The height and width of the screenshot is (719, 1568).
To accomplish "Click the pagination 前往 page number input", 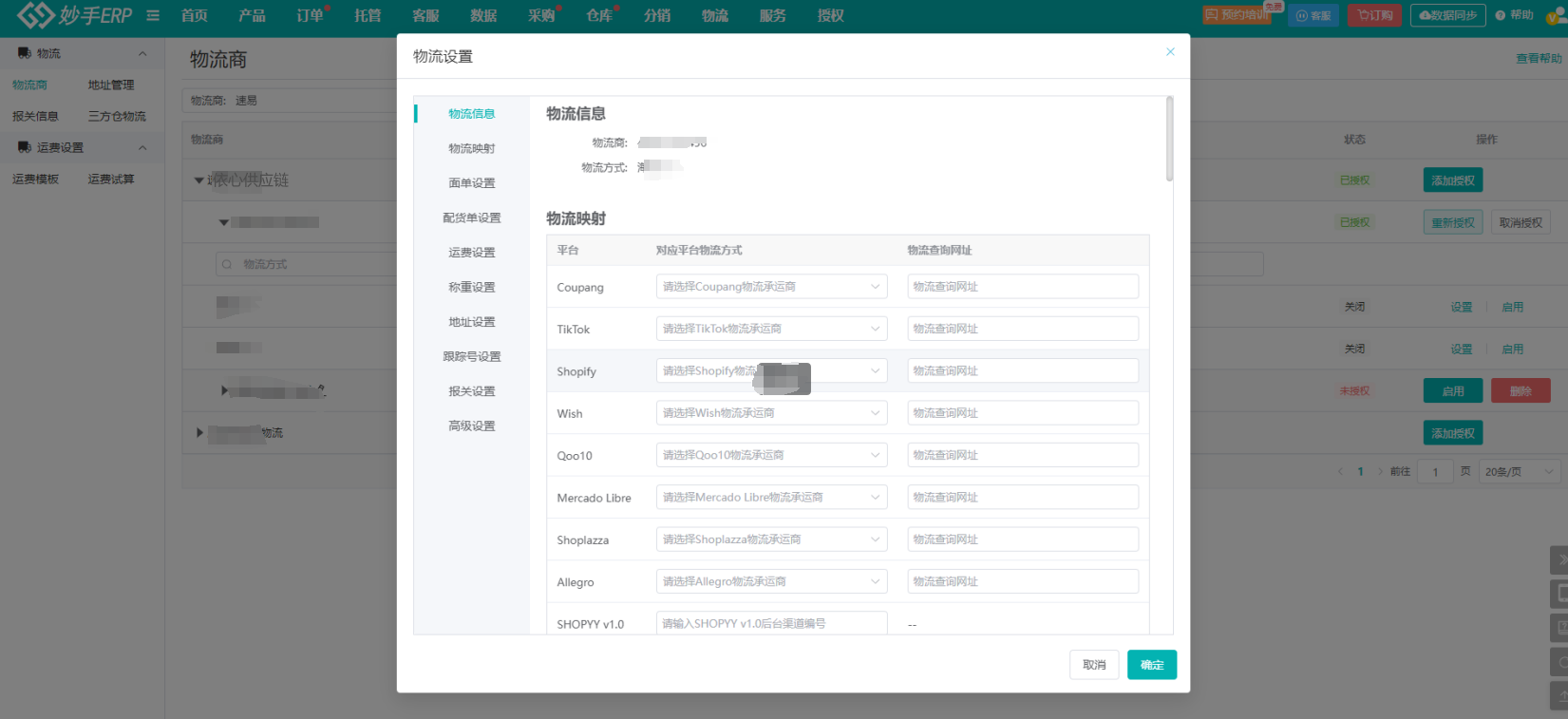I will (x=1435, y=471).
